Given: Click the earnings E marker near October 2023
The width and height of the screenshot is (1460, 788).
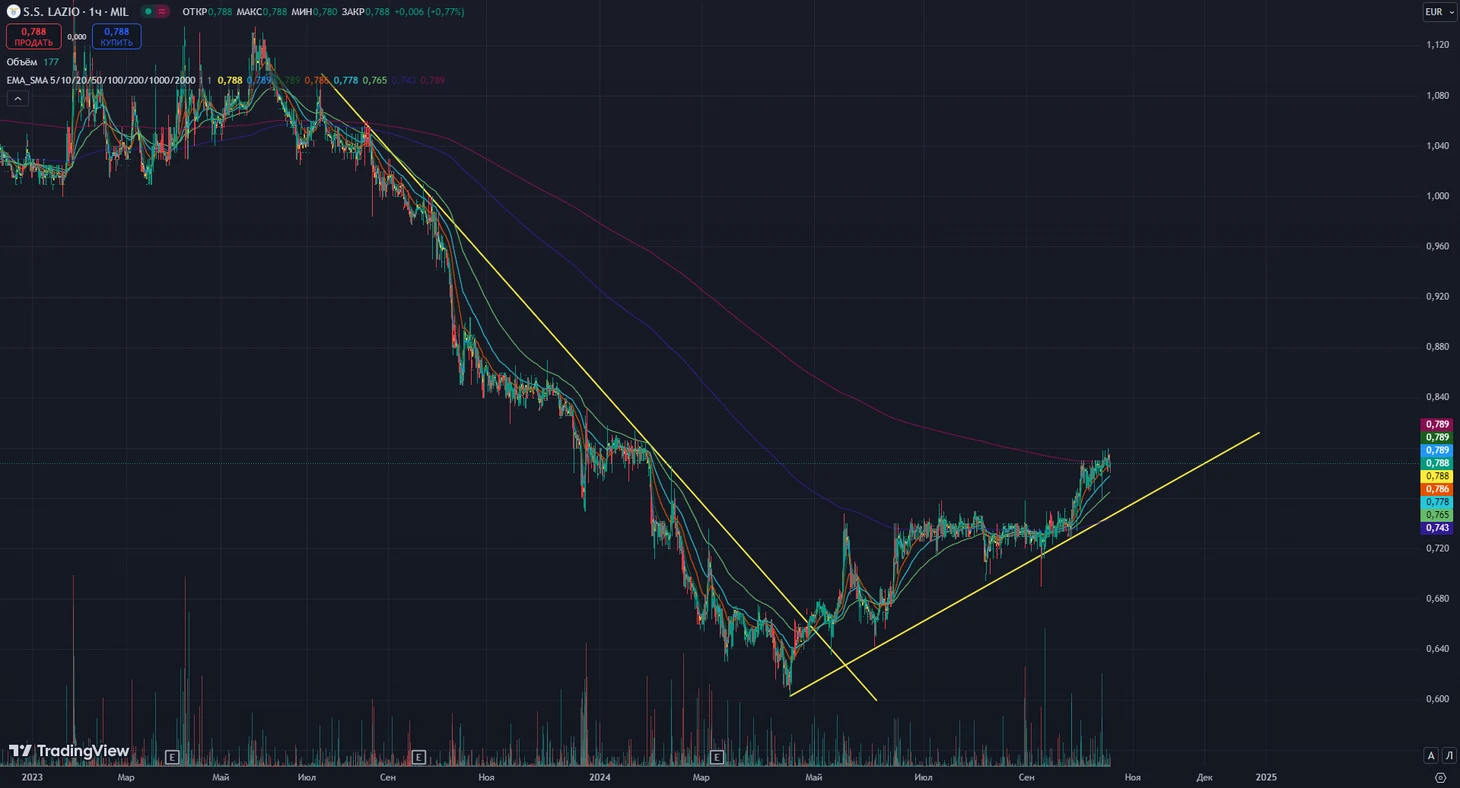Looking at the screenshot, I should click(419, 757).
